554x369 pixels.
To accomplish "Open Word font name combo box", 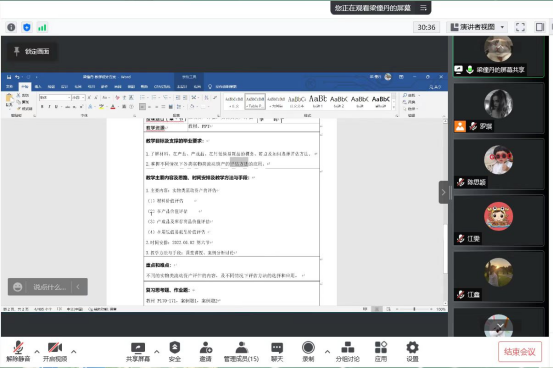I will coord(55,97).
